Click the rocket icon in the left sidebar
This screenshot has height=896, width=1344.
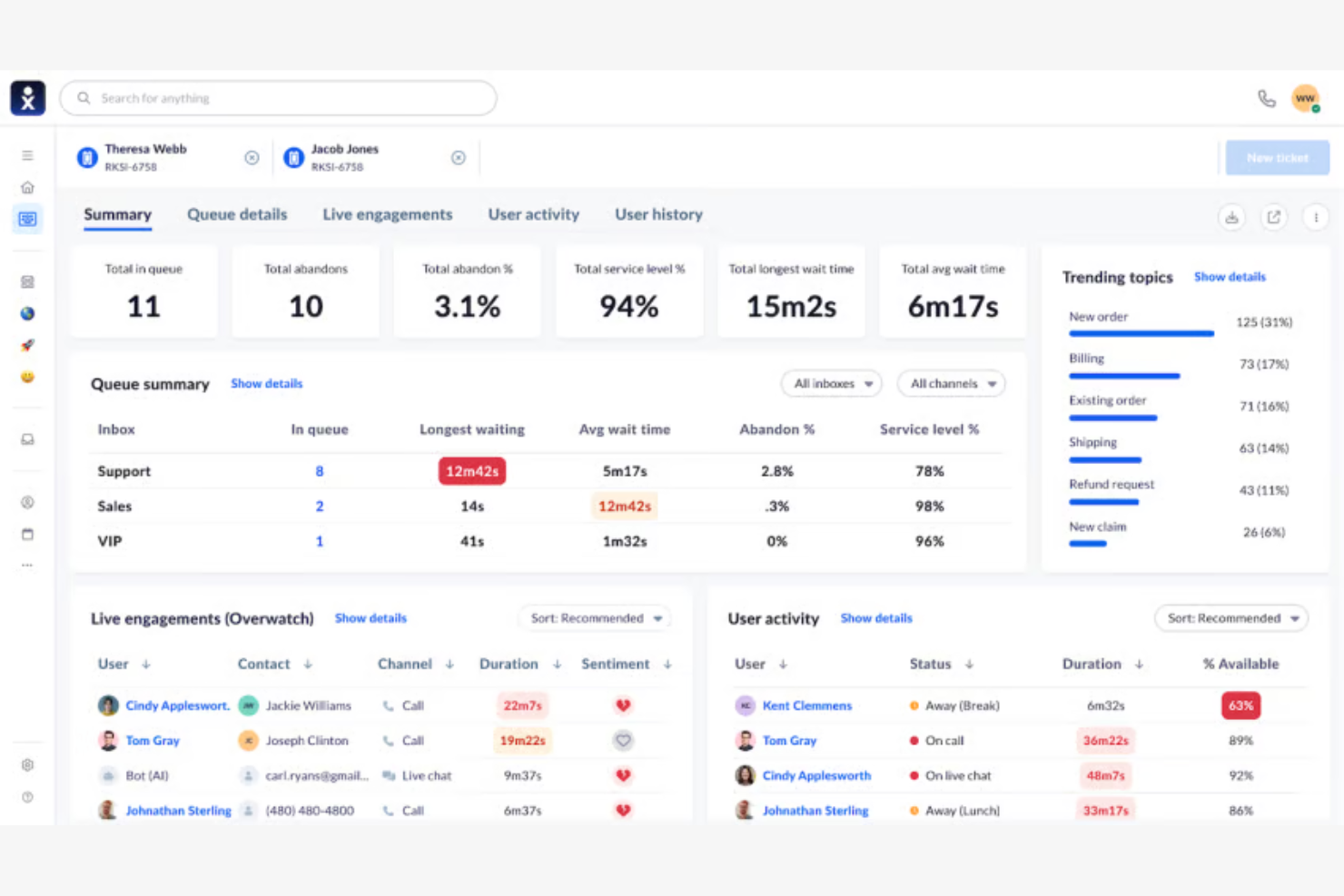pos(27,345)
